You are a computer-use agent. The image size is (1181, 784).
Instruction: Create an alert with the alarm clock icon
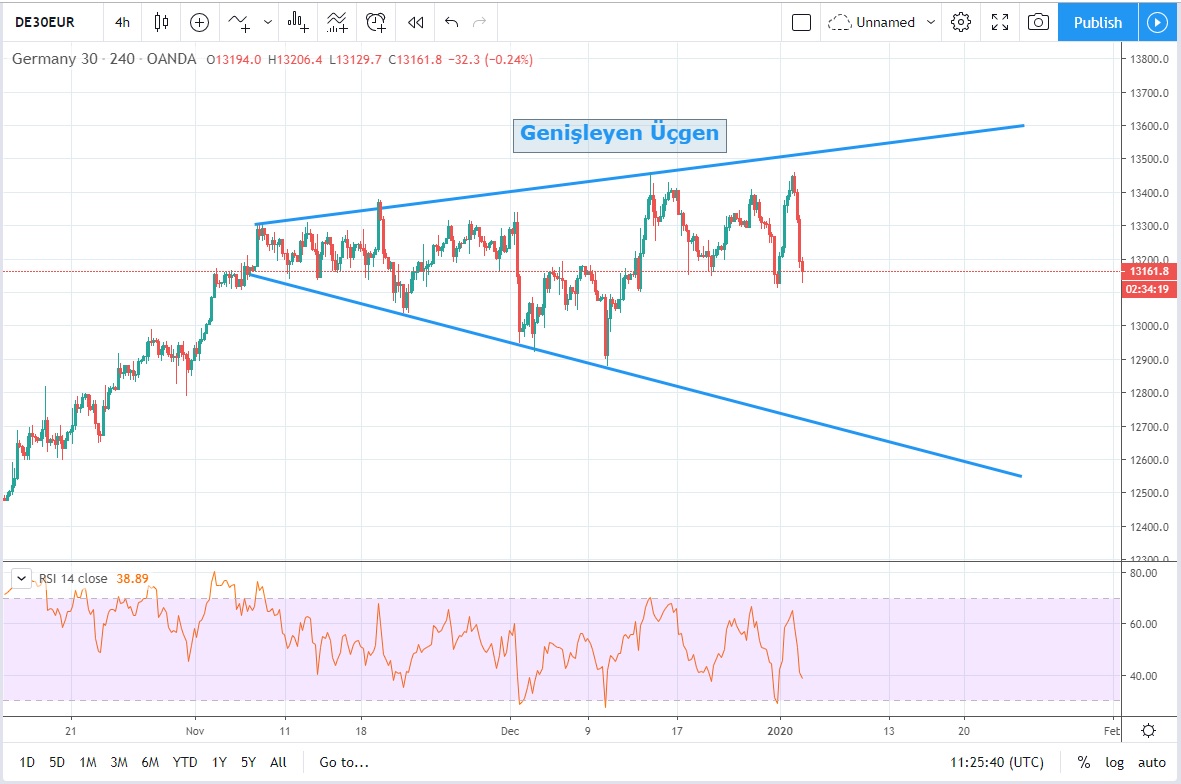pos(376,23)
